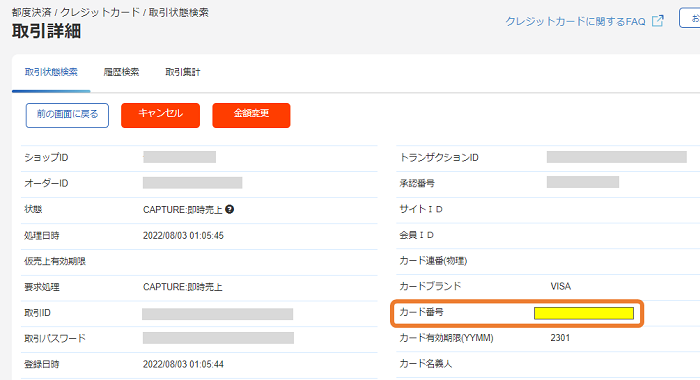Image resolution: width=700 pixels, height=380 pixels.
Task: Click the yellow masked card number value
Action: pos(584,313)
